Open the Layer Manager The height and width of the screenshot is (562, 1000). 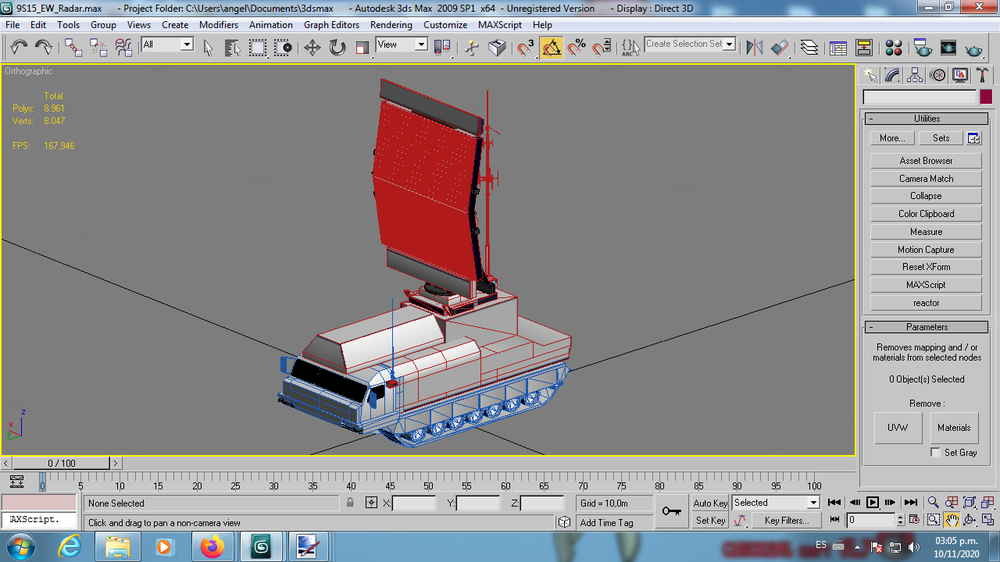[x=809, y=47]
